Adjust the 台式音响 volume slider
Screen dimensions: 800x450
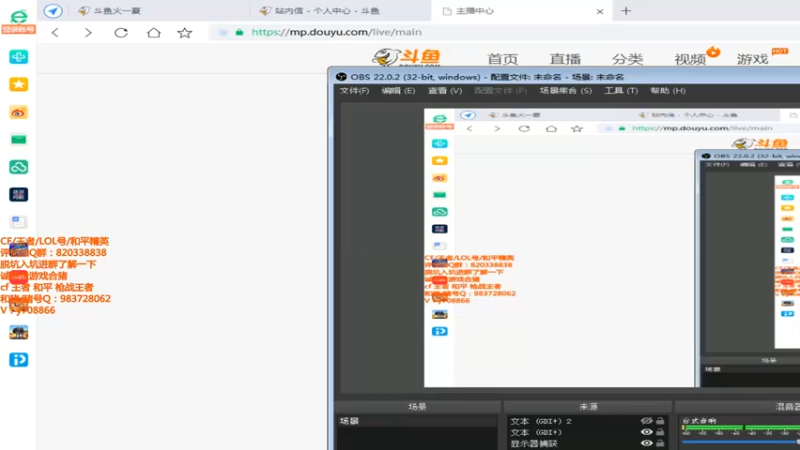(x=740, y=442)
